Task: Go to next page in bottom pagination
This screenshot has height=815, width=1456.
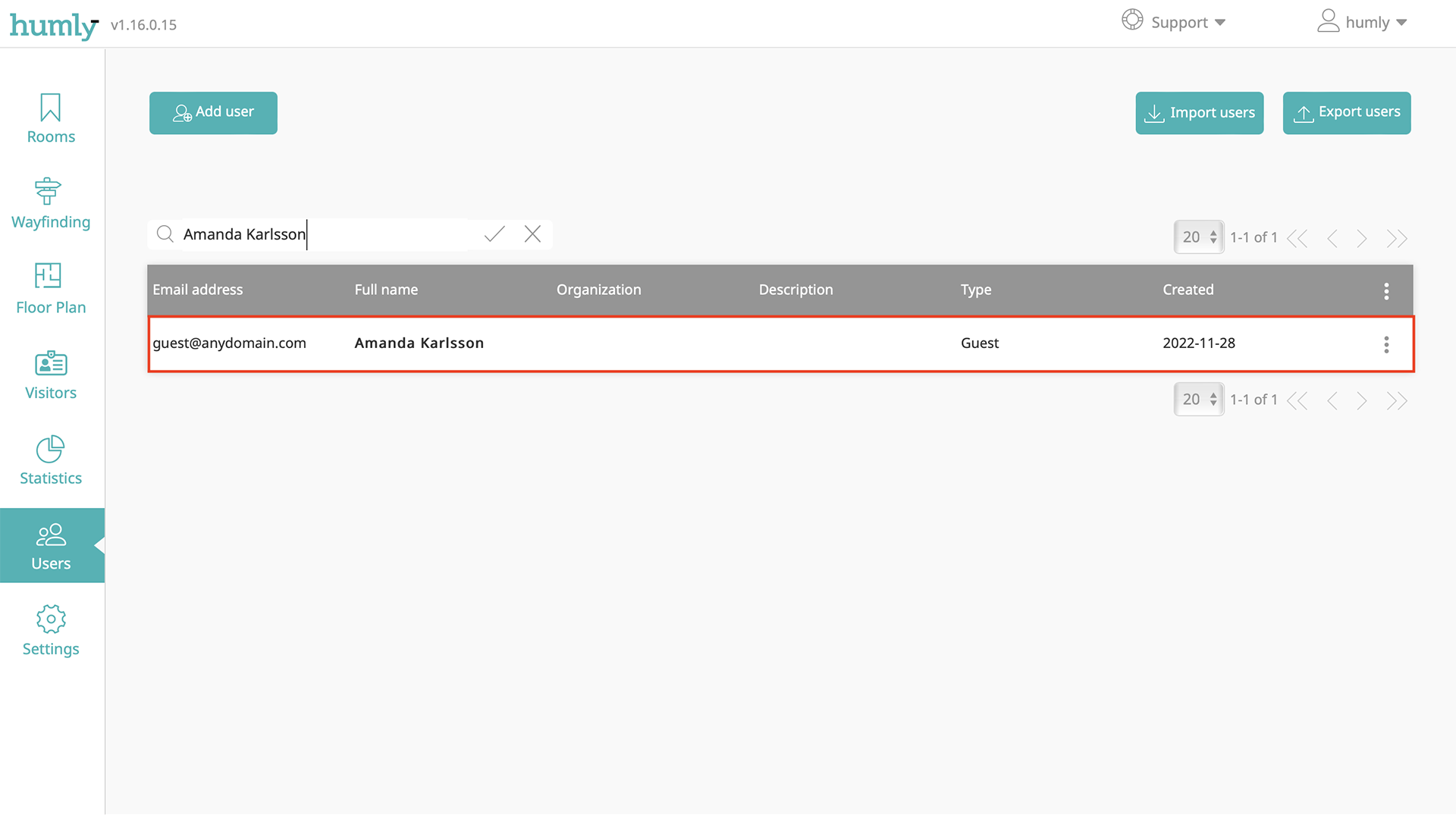Action: pos(1362,400)
